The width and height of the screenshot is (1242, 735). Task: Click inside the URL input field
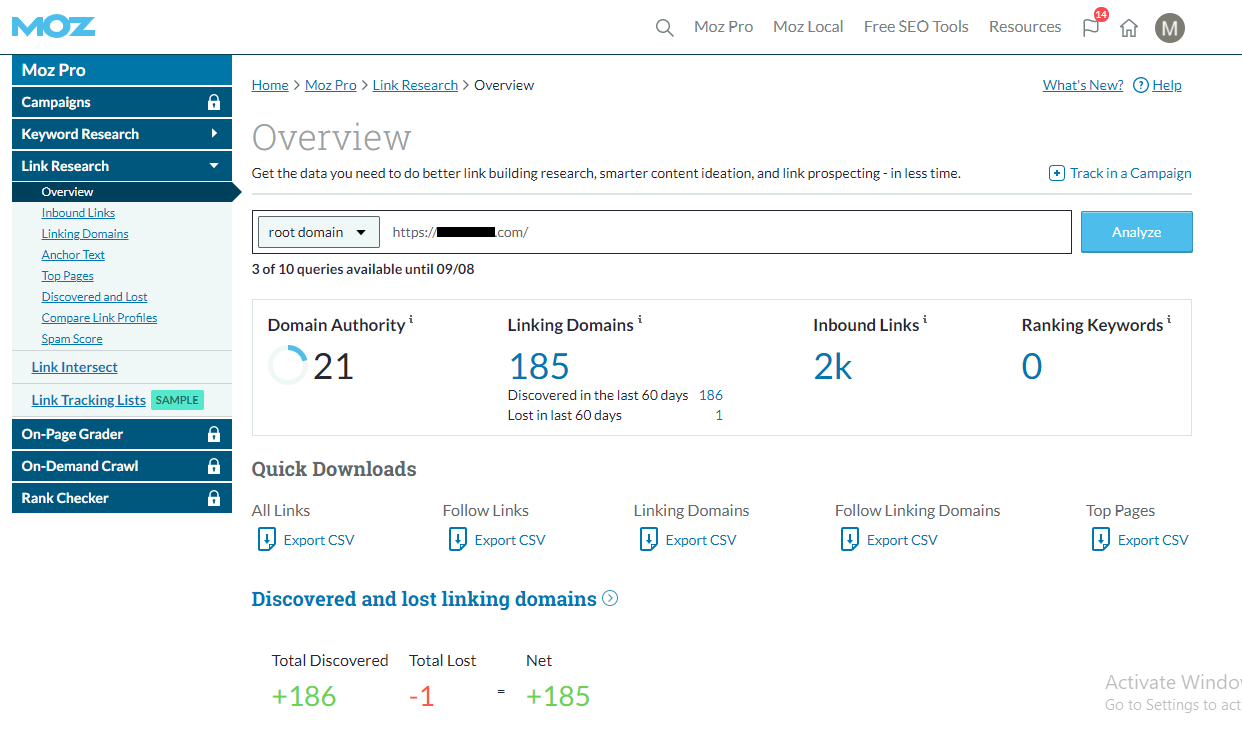(x=728, y=232)
